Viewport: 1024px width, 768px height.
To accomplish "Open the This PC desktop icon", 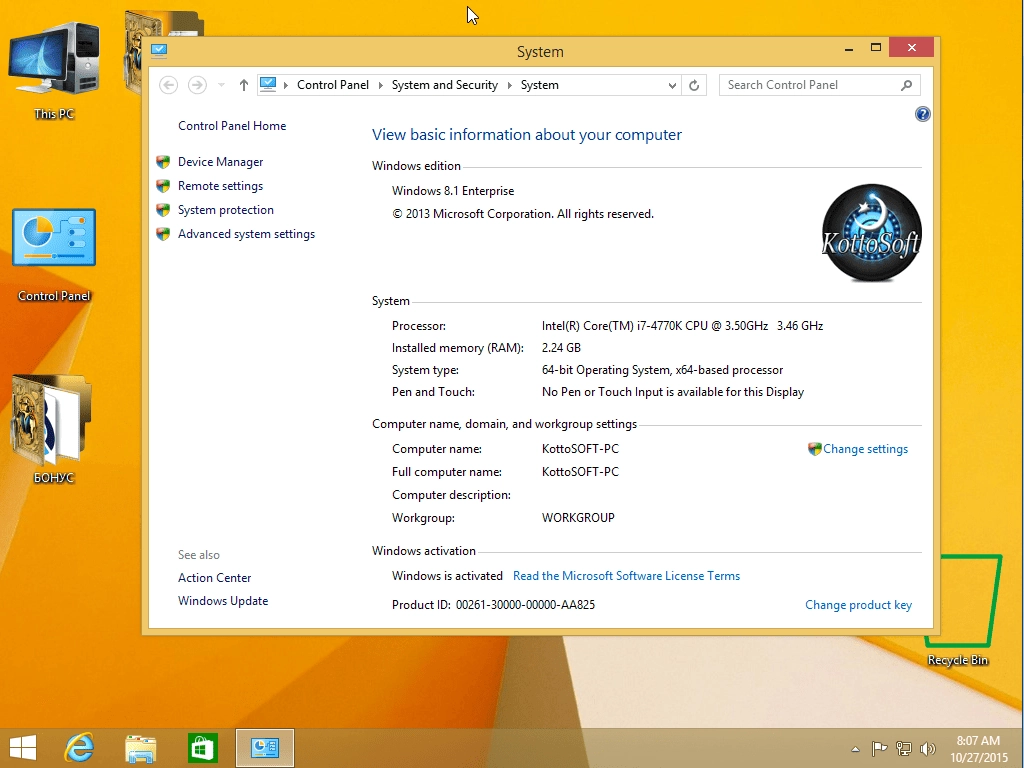I will click(x=54, y=71).
